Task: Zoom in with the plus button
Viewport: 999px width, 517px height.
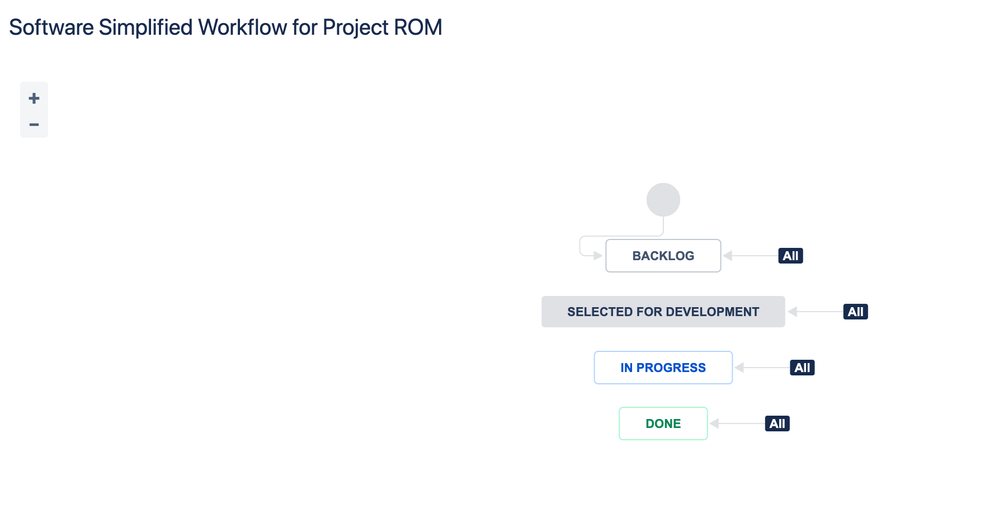Action: [x=34, y=98]
